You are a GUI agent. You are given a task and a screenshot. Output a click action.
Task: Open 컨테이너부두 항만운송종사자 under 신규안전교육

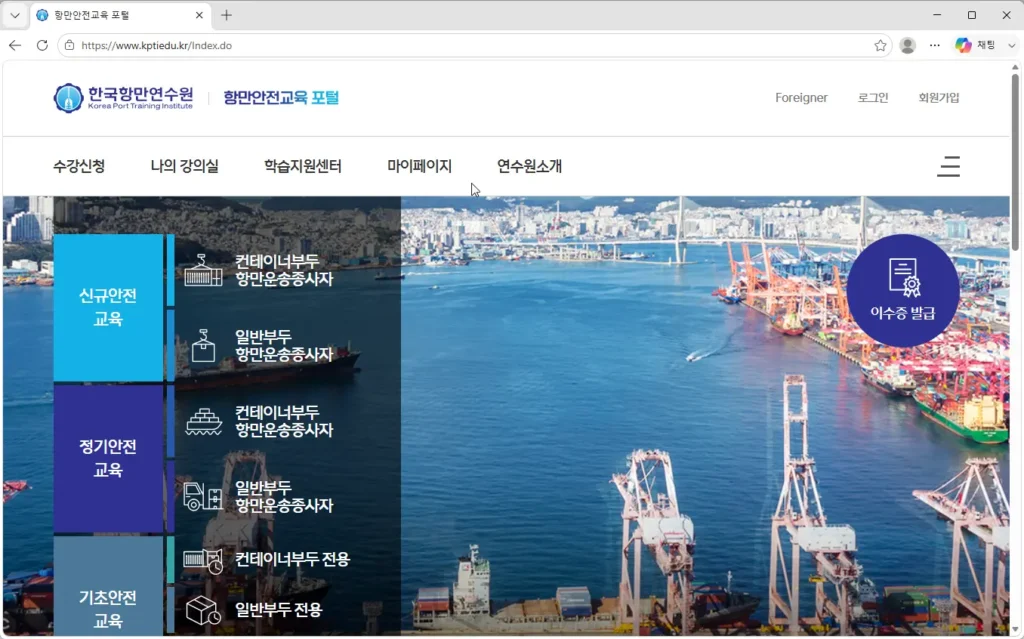[284, 270]
